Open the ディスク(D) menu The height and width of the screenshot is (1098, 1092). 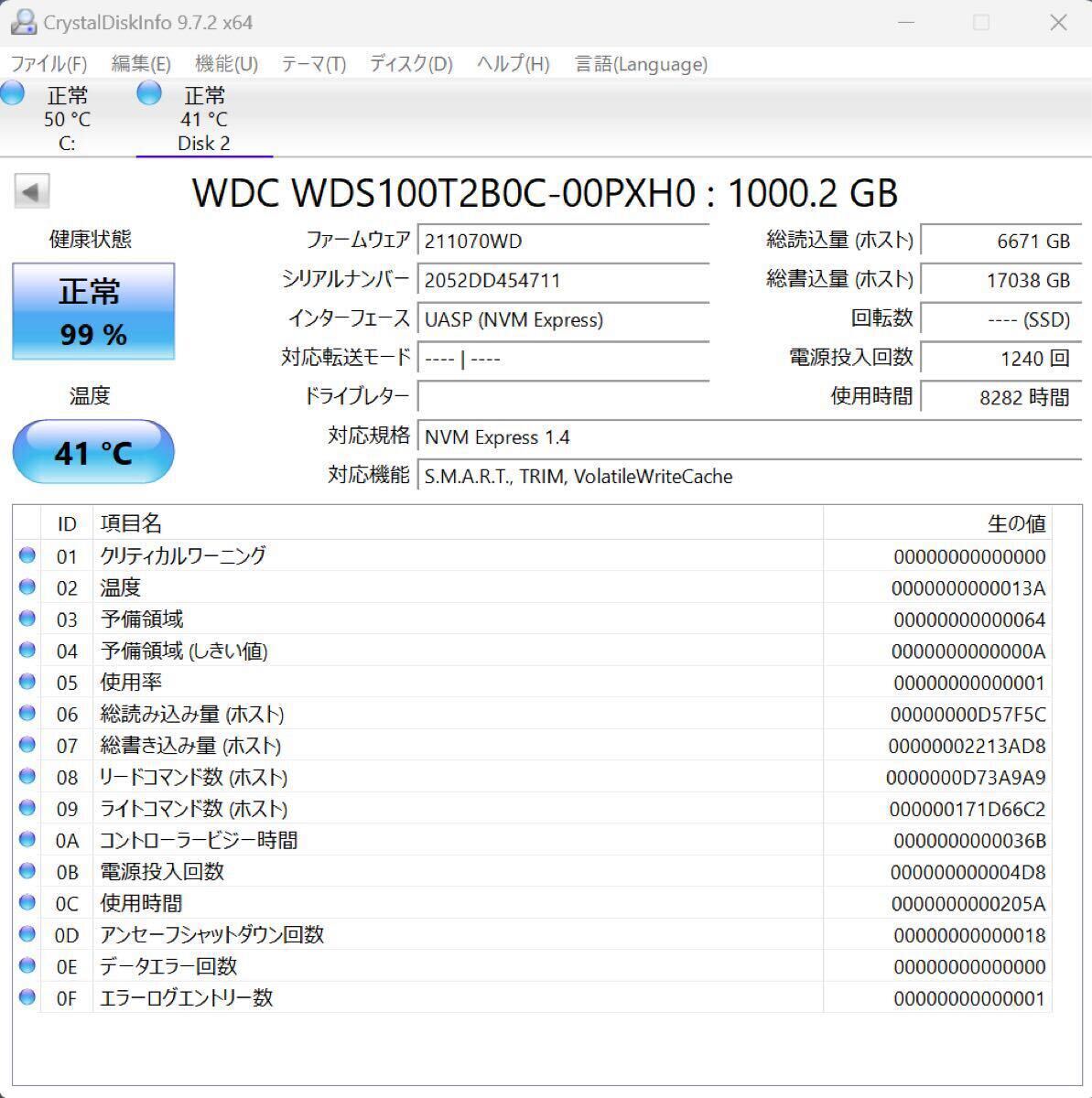[x=411, y=64]
